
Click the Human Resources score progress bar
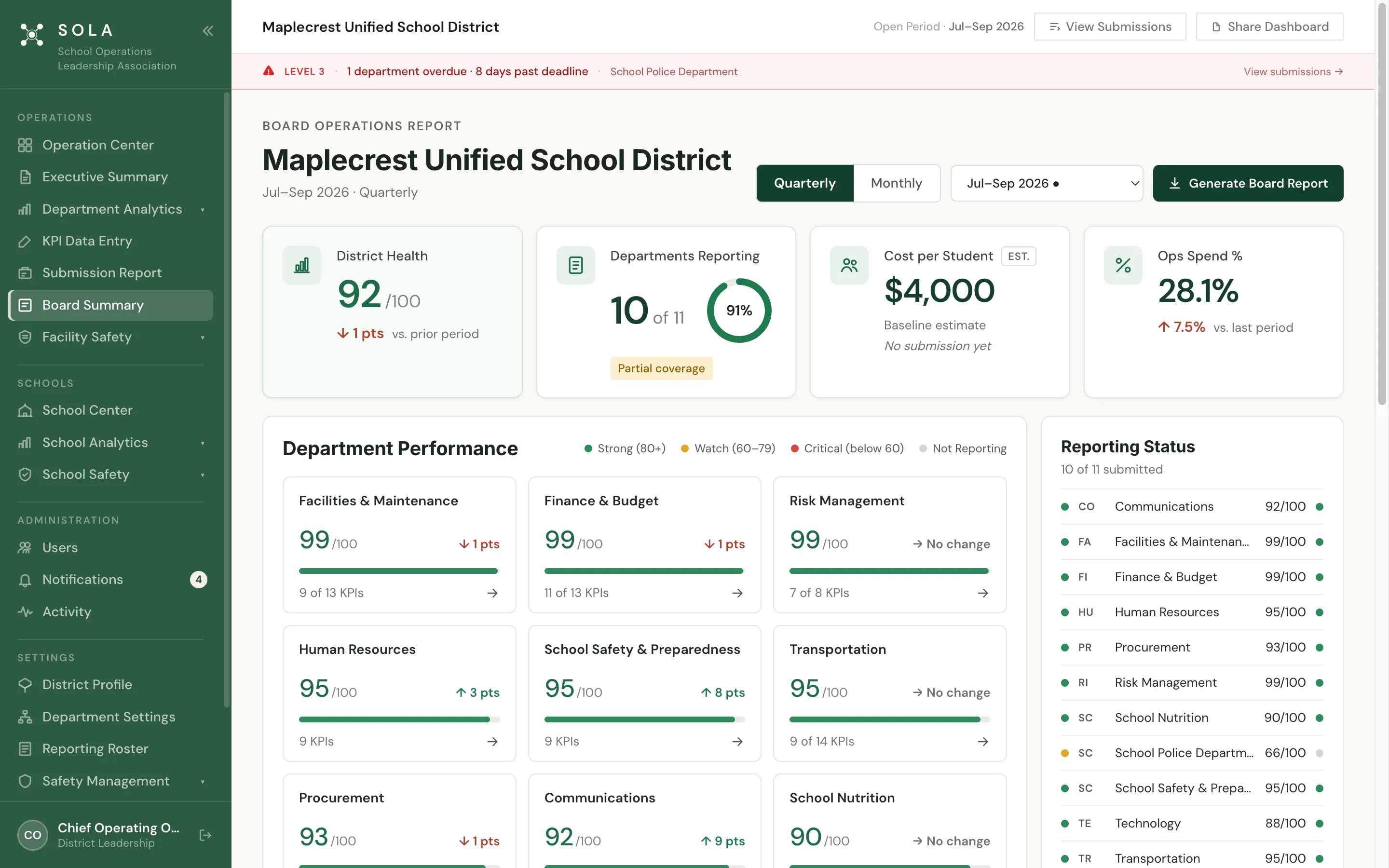[399, 719]
